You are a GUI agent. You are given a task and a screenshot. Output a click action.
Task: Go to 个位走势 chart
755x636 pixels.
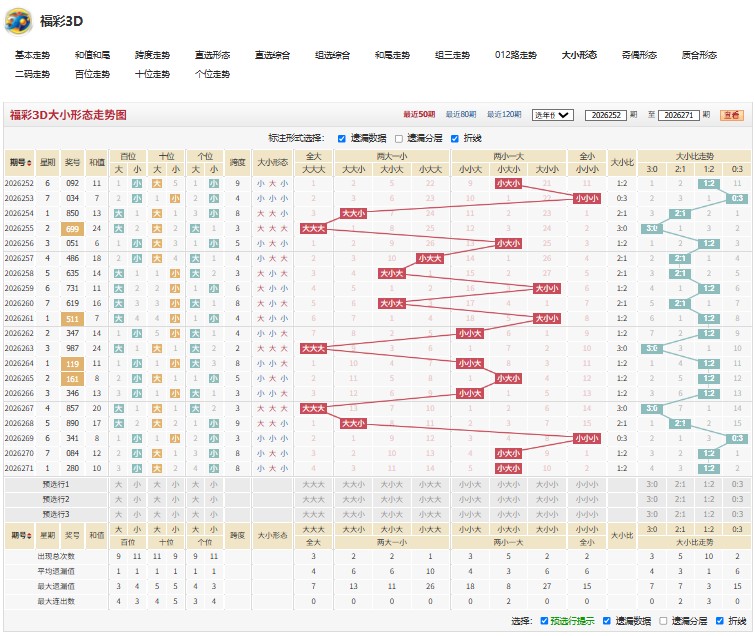coord(212,74)
